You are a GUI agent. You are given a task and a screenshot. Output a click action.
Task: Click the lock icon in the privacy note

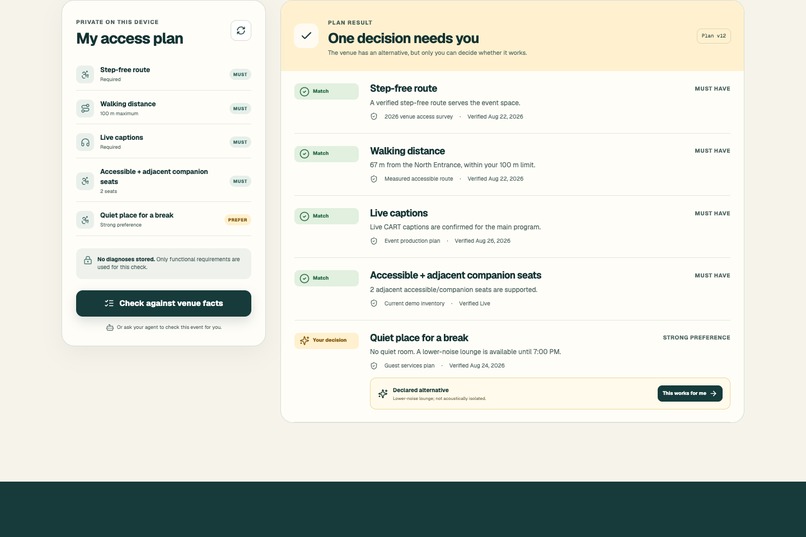88,261
